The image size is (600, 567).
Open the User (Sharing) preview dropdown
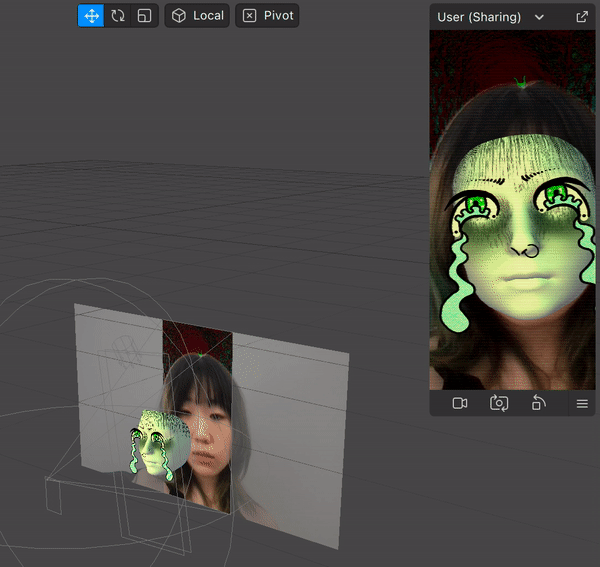point(479,17)
